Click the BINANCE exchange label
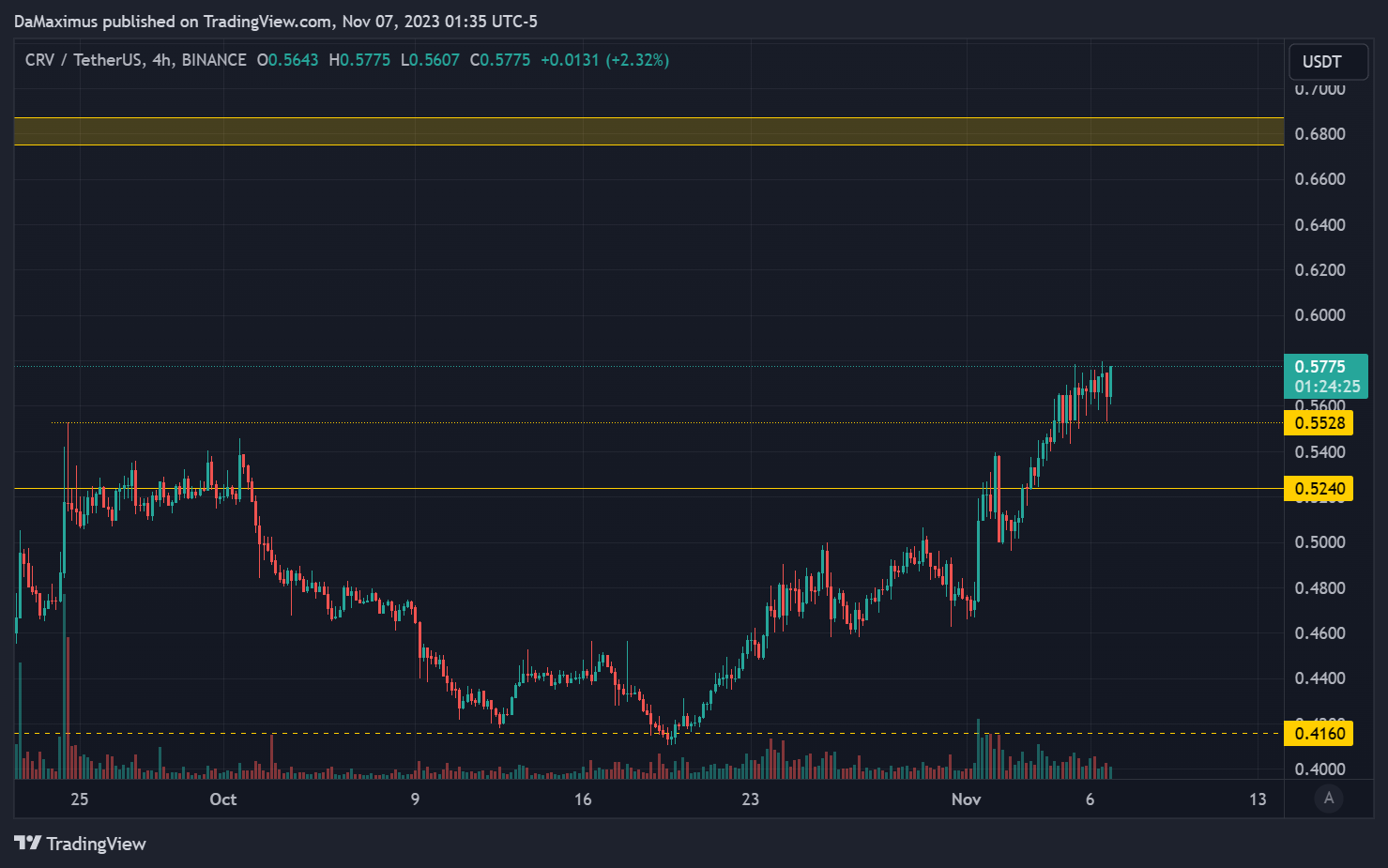 214,60
